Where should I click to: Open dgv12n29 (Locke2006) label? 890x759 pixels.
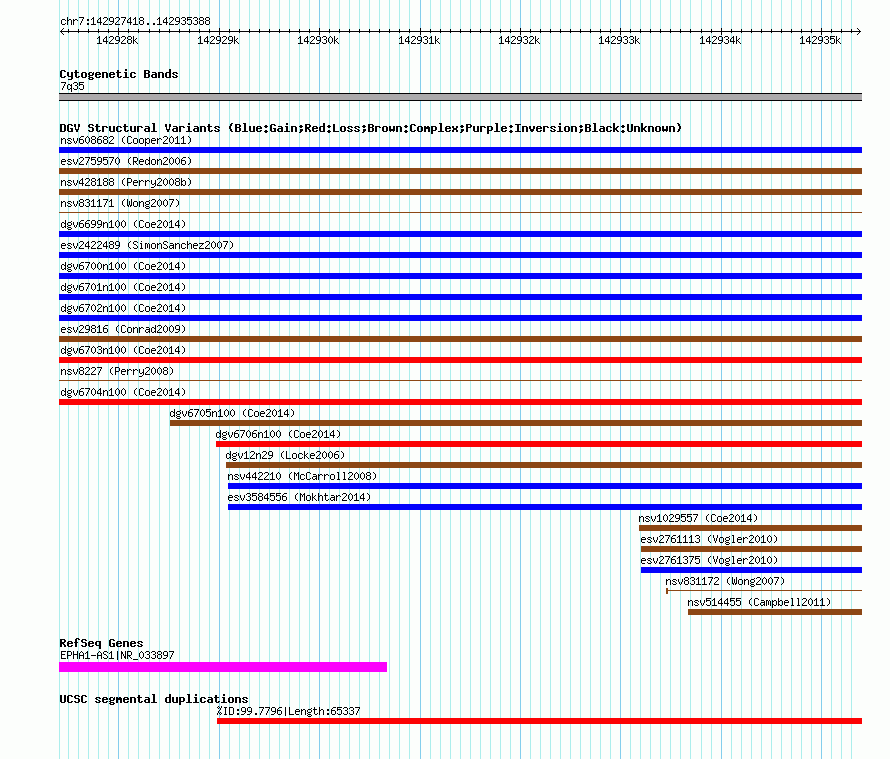[285, 455]
